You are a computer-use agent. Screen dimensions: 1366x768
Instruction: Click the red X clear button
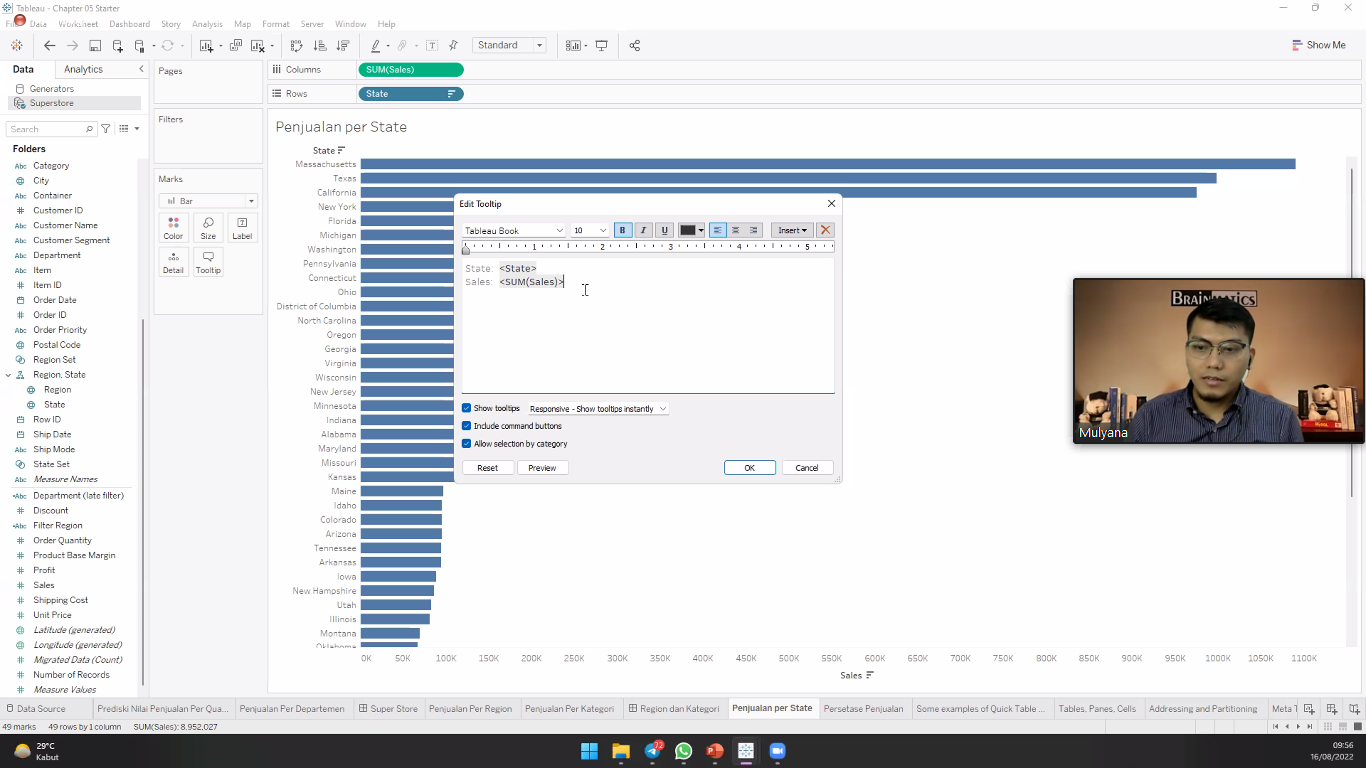[x=825, y=230]
